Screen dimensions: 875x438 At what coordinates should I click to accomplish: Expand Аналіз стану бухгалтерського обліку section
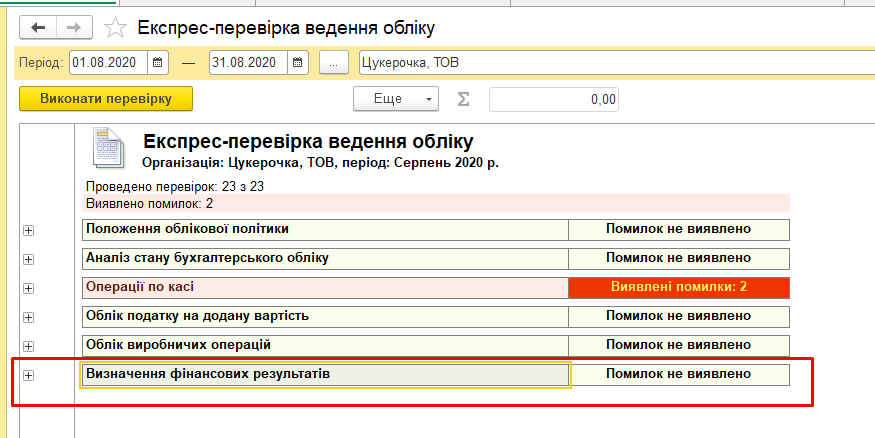pos(28,259)
